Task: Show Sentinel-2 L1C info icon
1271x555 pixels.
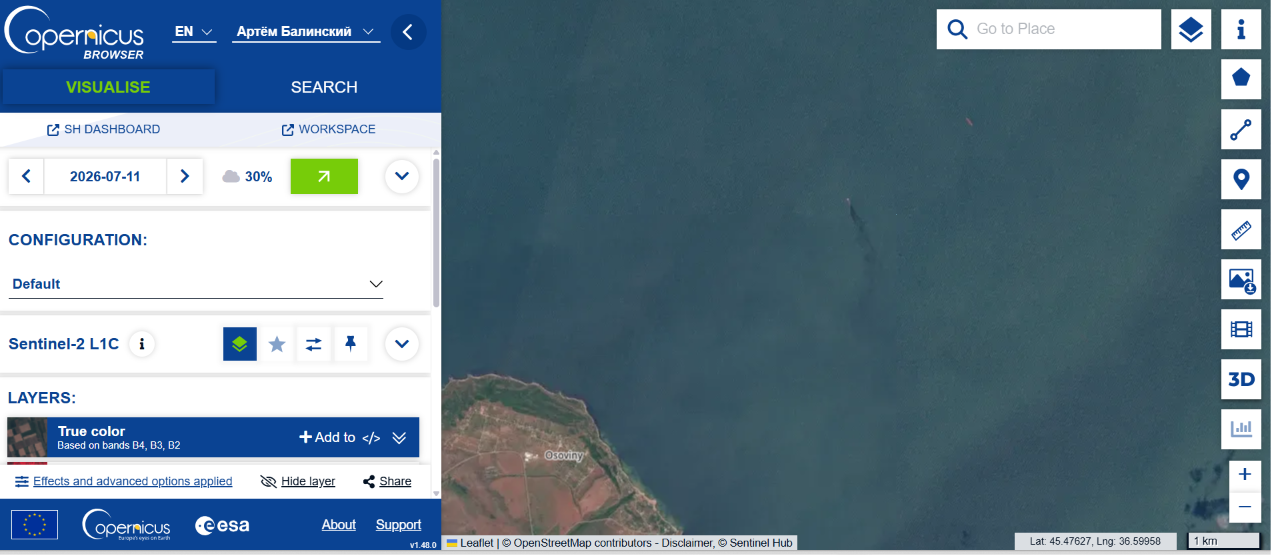Action: 142,344
